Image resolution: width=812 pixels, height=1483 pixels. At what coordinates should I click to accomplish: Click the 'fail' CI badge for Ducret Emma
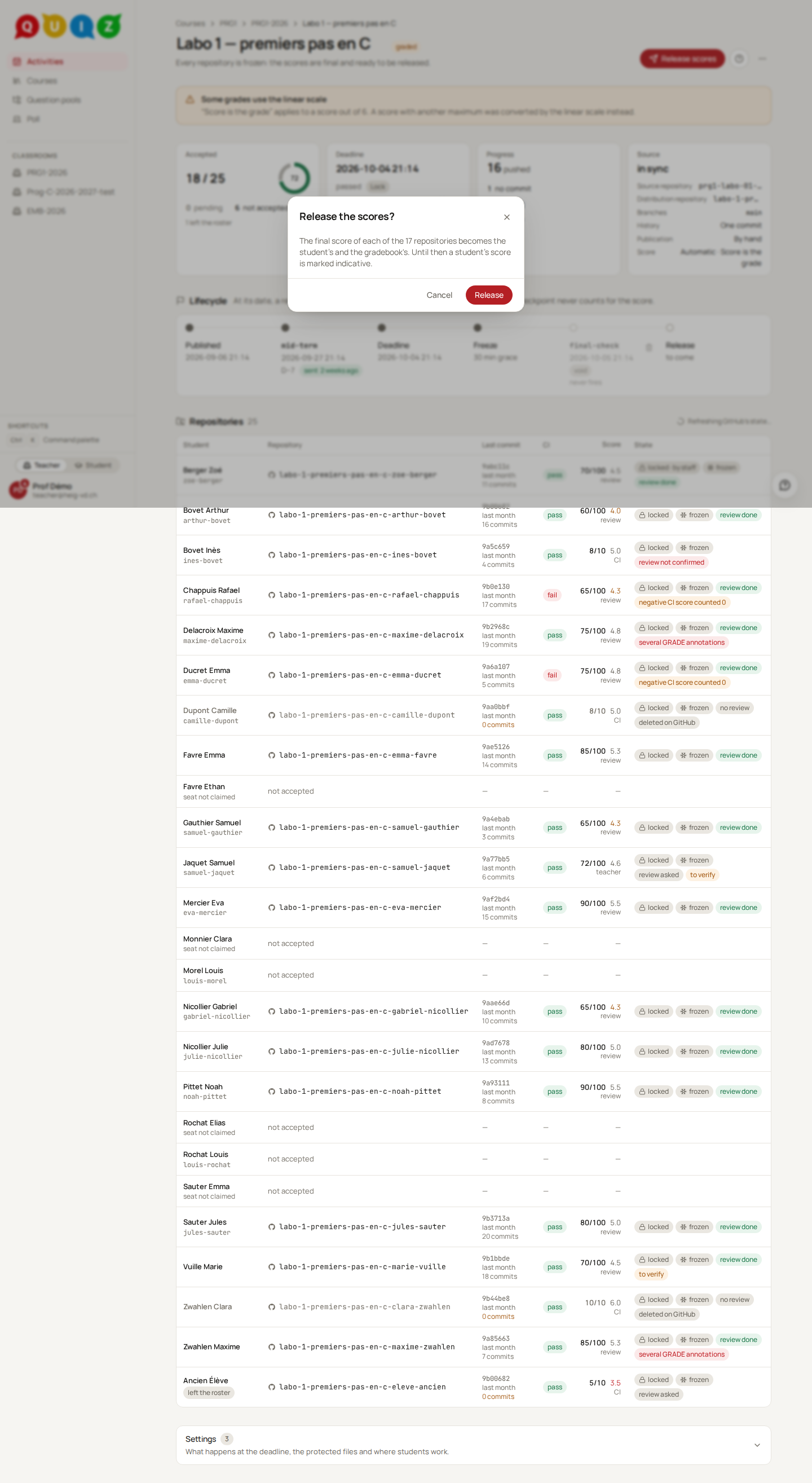[552, 675]
